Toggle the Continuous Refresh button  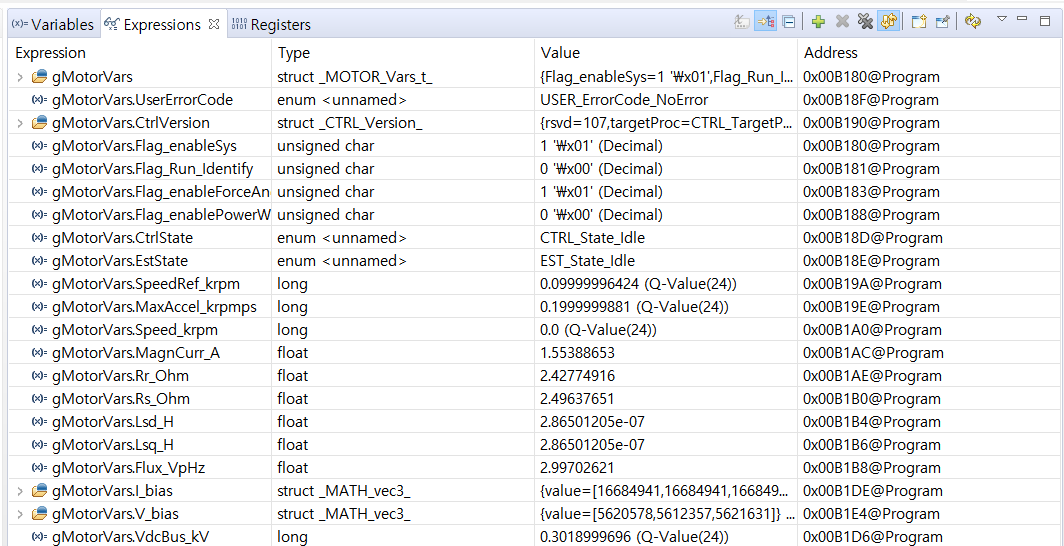coord(888,21)
